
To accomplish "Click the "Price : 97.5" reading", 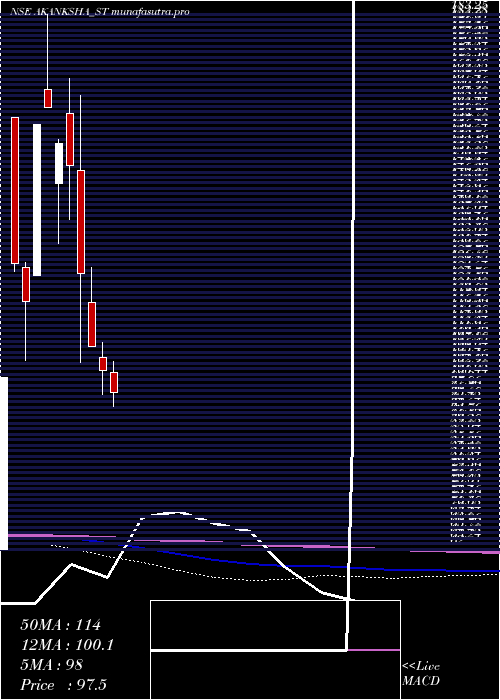I will point(64,685).
